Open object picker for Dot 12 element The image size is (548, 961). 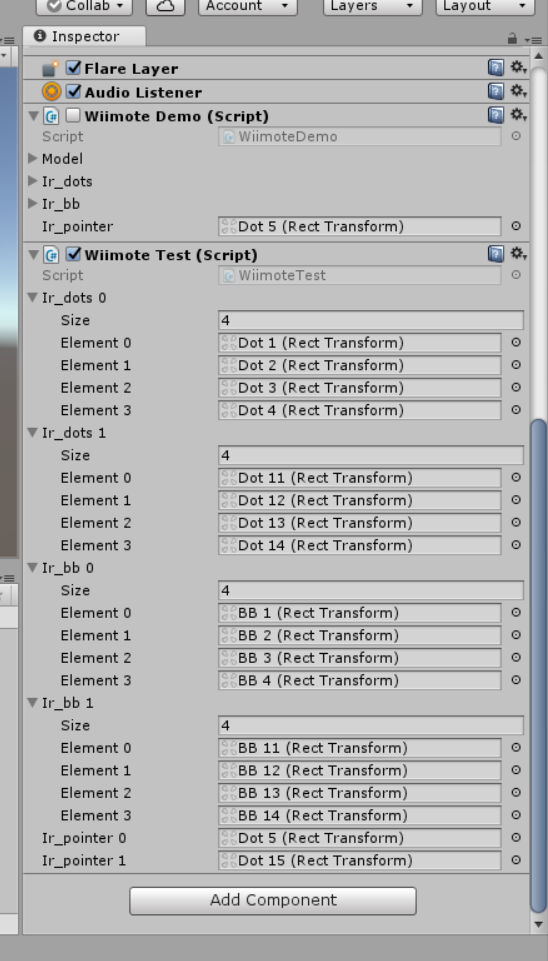coord(516,500)
